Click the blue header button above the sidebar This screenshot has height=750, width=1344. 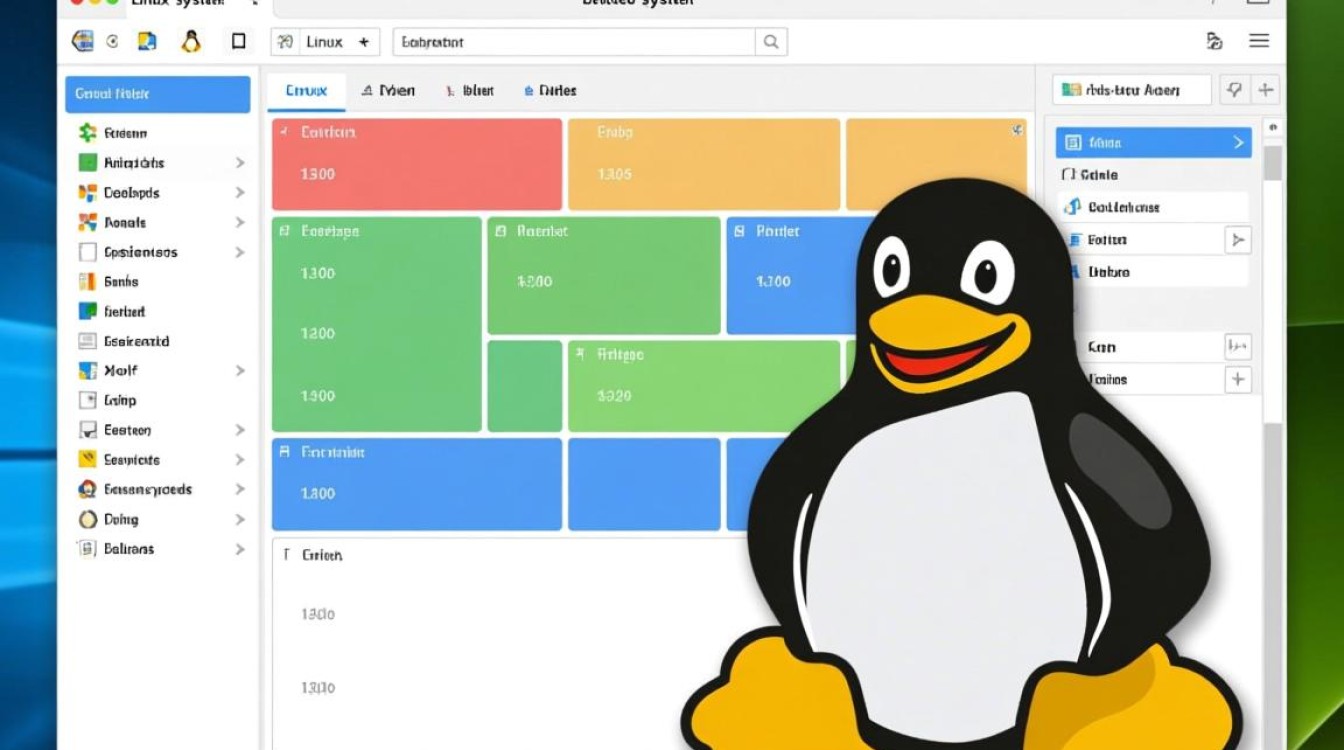[x=157, y=94]
